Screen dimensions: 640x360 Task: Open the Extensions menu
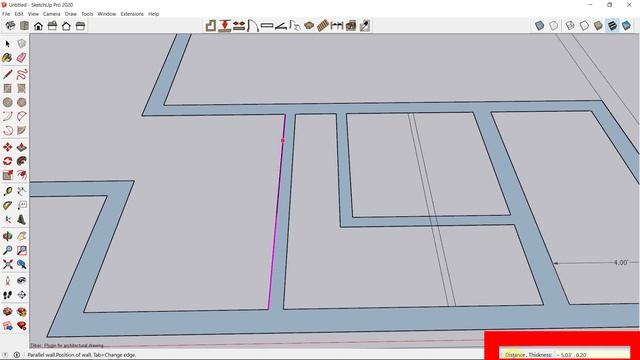[x=132, y=14]
